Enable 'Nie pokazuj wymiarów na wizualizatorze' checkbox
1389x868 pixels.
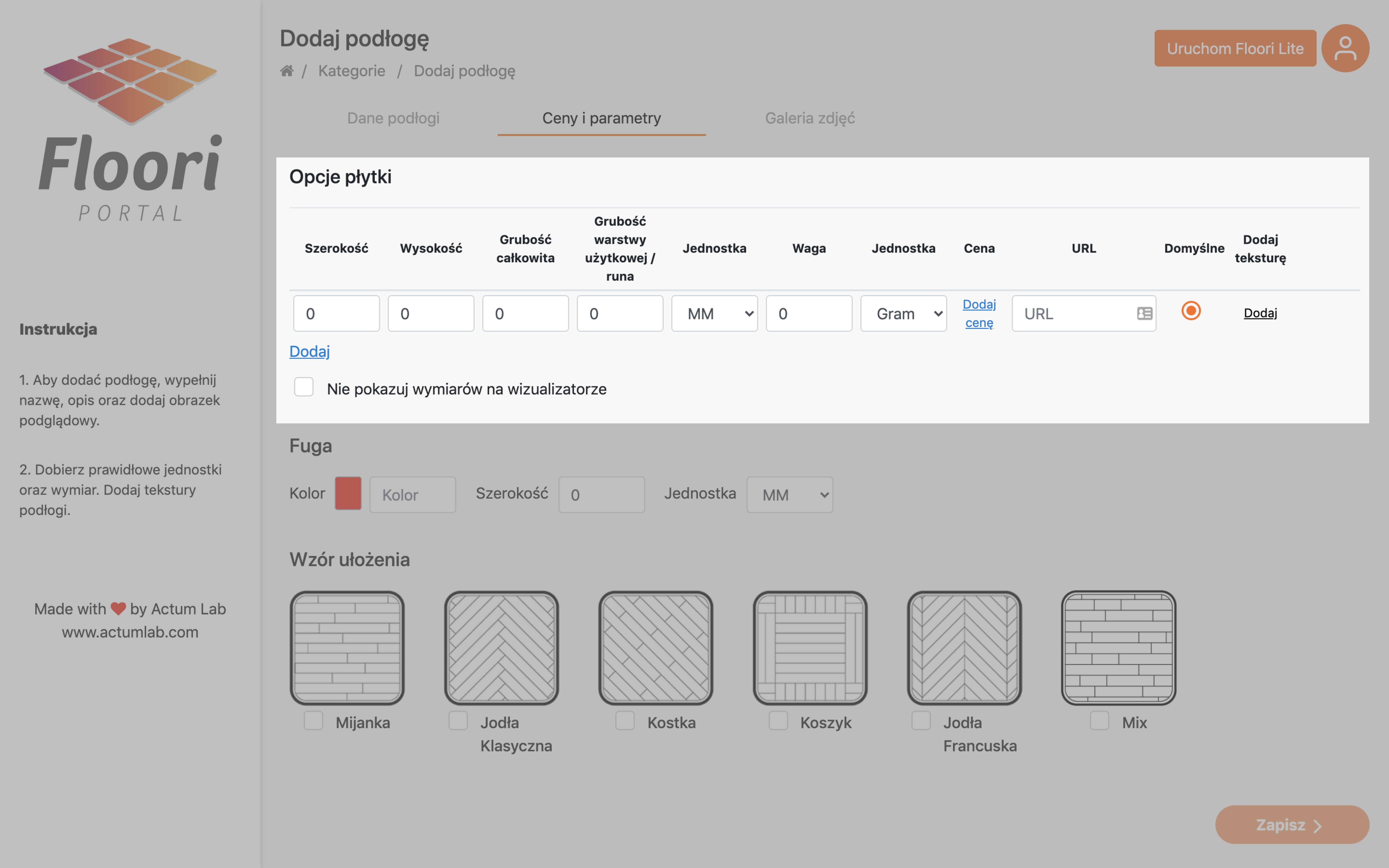coord(304,387)
